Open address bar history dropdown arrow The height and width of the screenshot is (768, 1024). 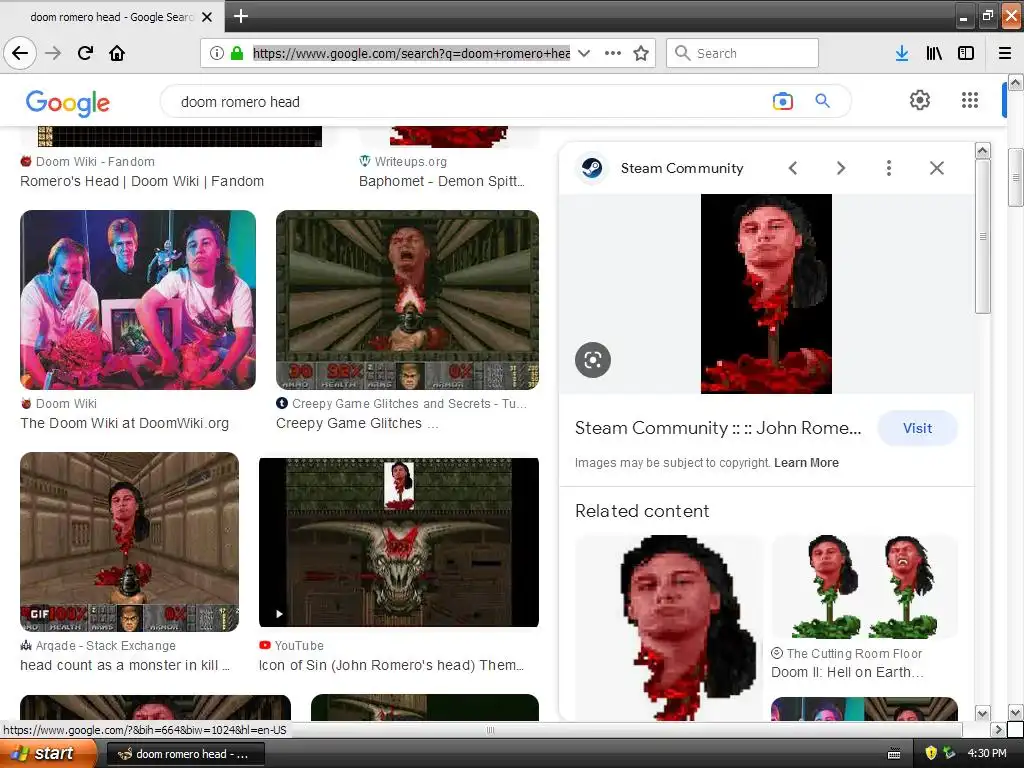click(584, 53)
